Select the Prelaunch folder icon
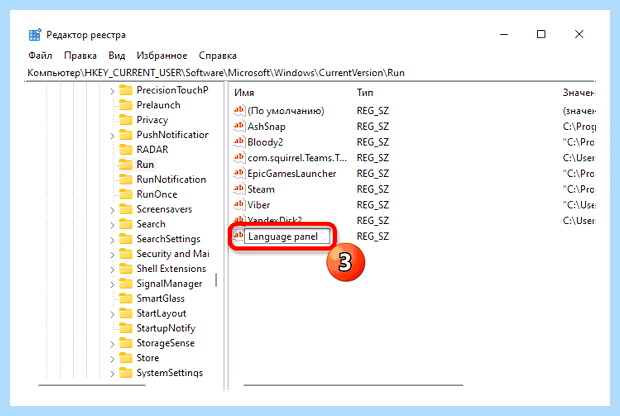 click(126, 105)
